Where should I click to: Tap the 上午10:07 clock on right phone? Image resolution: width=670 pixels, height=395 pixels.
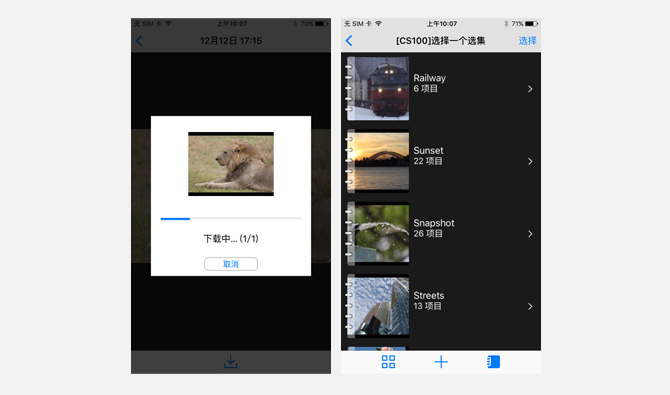click(442, 24)
